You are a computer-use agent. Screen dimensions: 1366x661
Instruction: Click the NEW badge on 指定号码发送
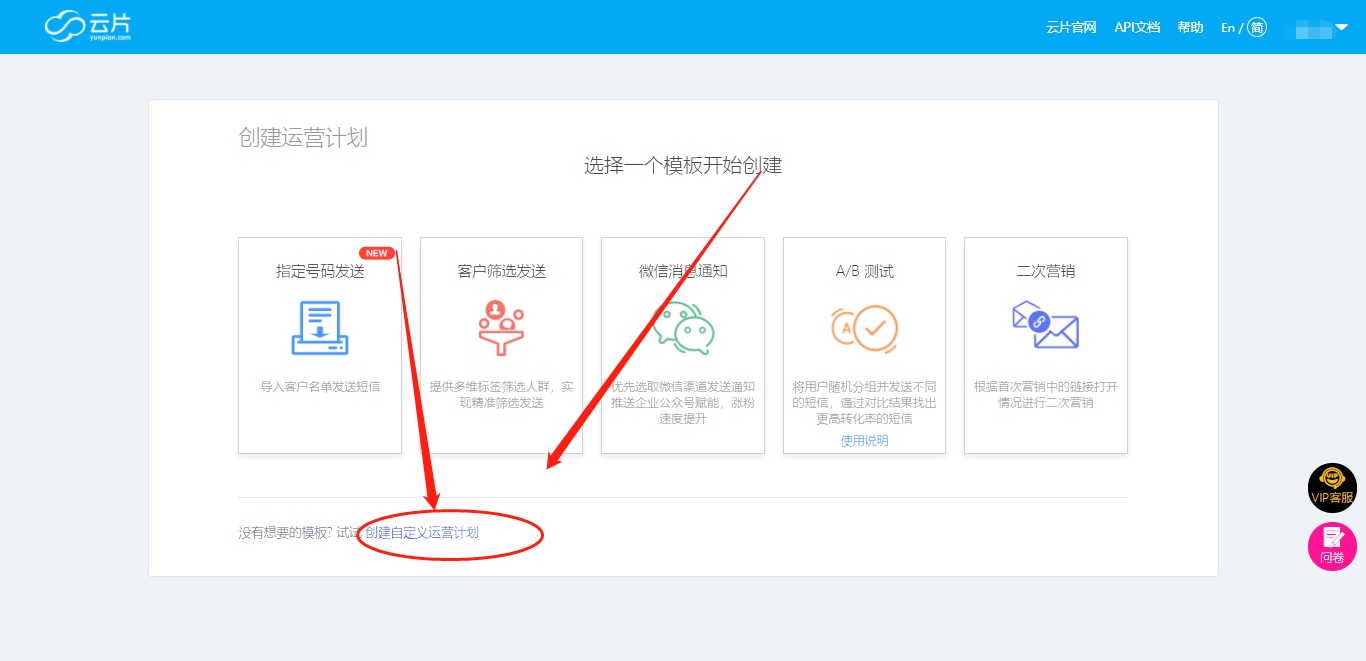point(377,253)
